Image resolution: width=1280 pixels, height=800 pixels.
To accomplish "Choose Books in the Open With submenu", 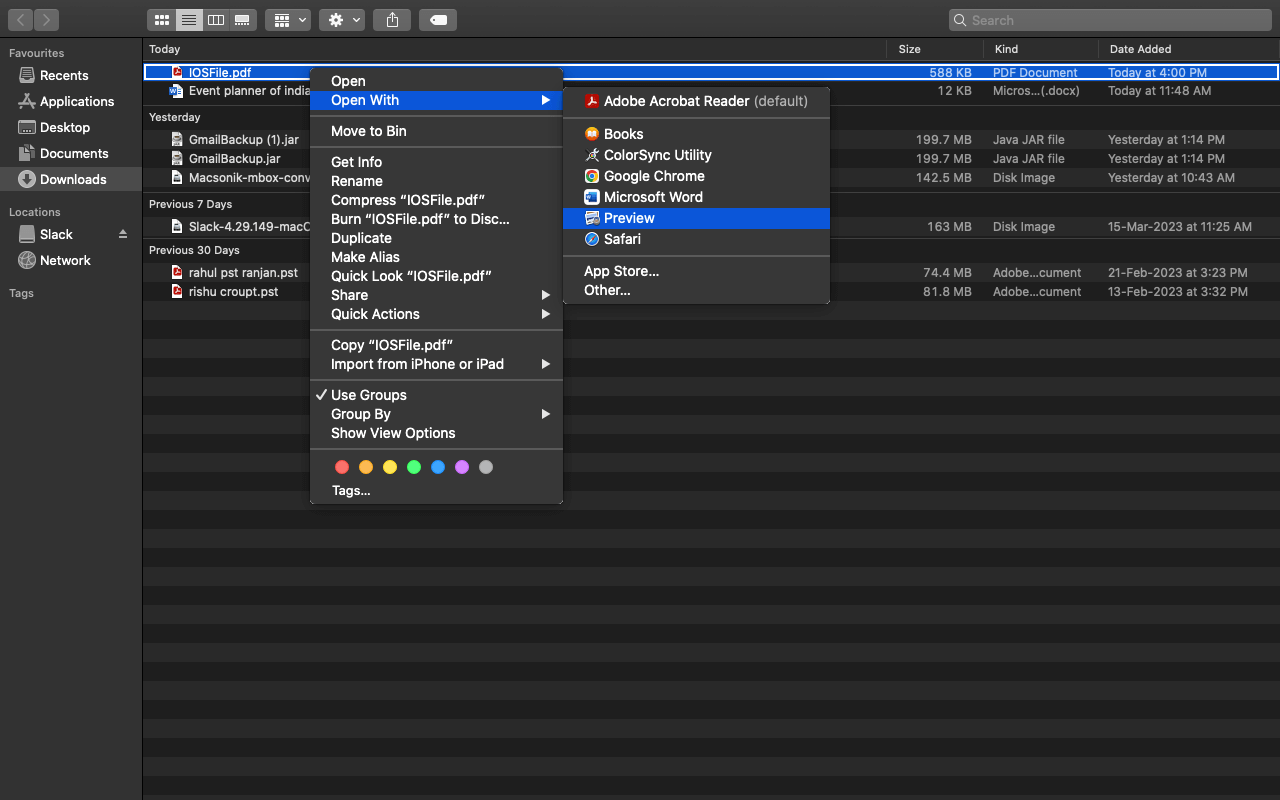I will coord(696,134).
